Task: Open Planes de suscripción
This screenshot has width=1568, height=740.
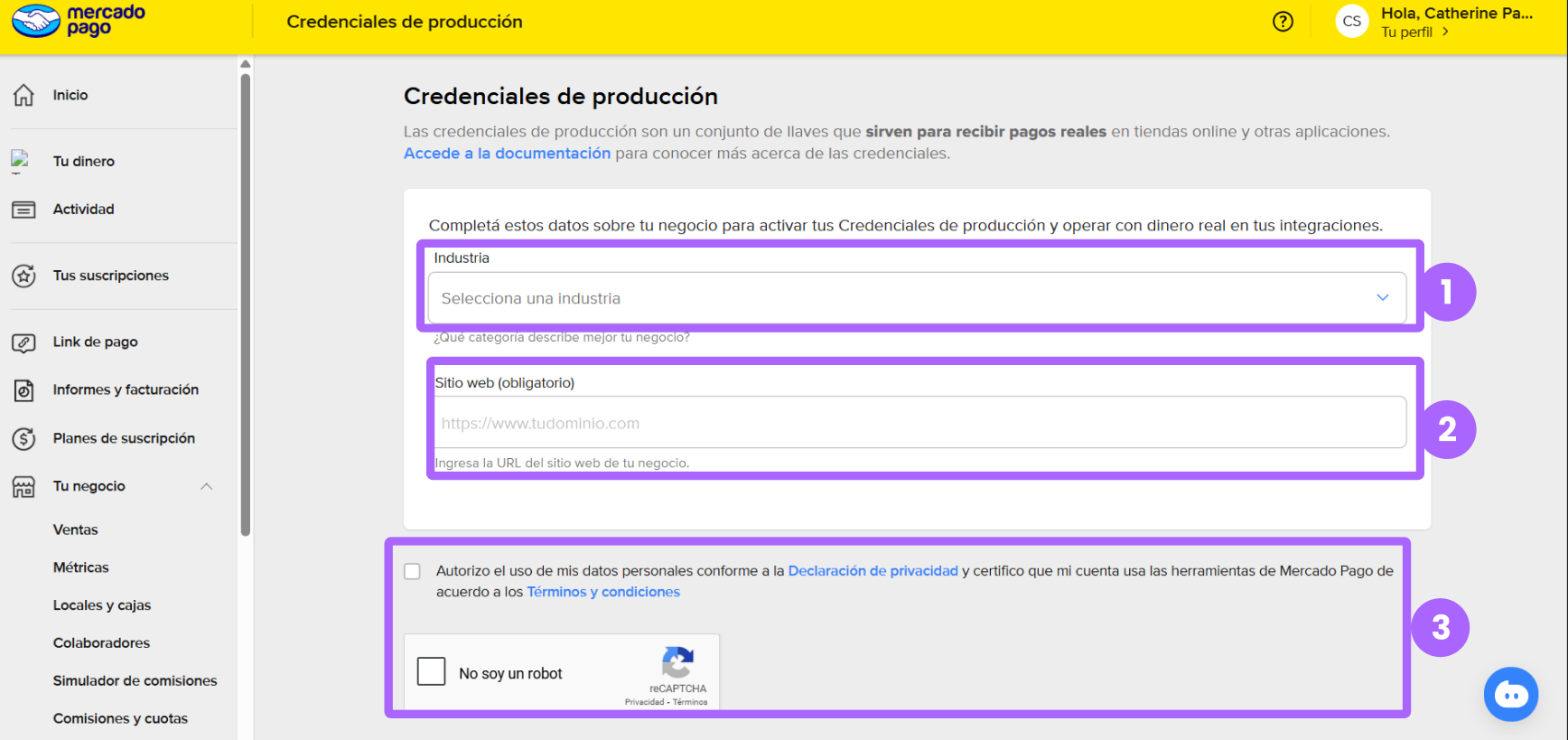Action: [x=124, y=438]
